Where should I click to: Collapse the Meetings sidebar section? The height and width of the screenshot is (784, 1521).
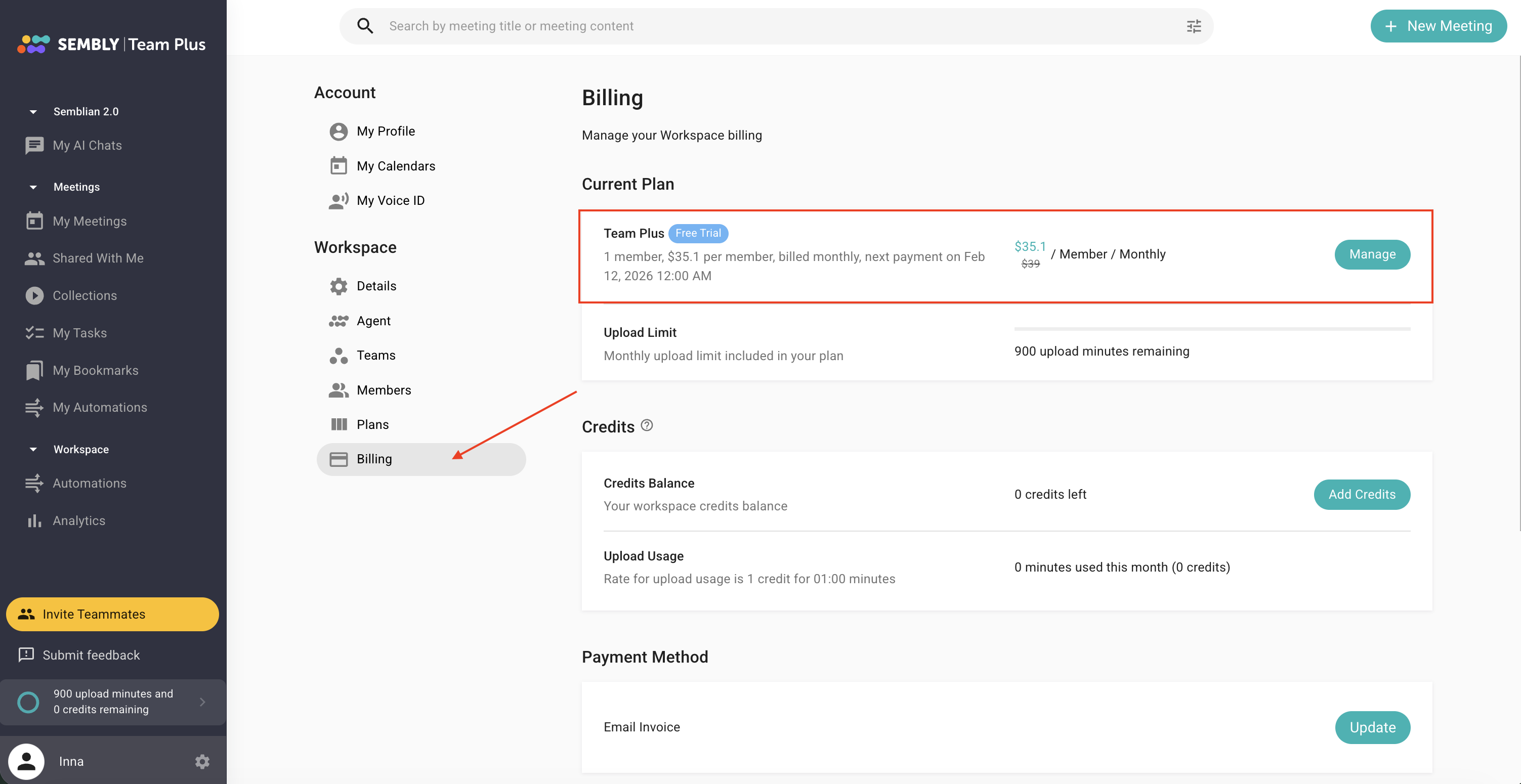(x=33, y=187)
